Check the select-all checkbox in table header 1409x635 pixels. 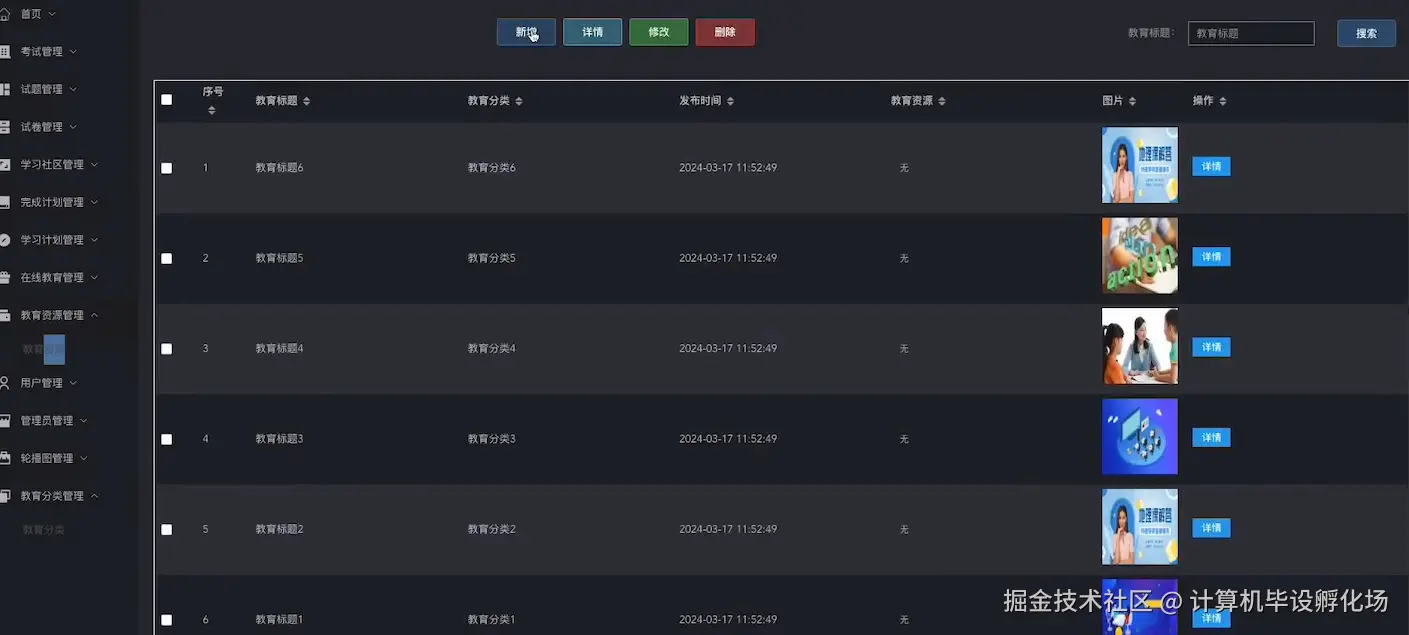tap(166, 99)
